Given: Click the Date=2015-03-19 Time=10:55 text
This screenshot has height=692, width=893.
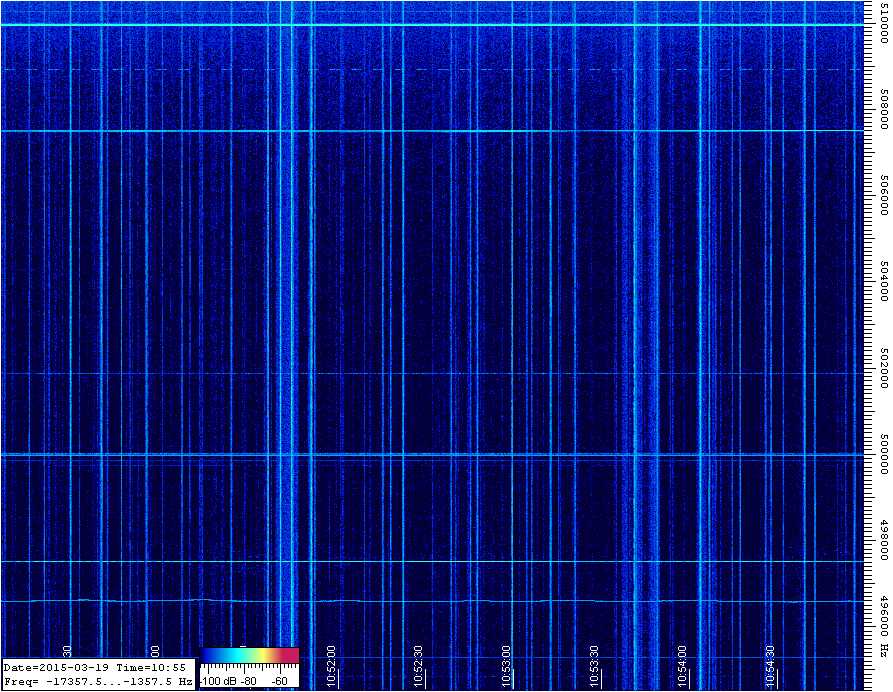Looking at the screenshot, I should click(x=95, y=667).
